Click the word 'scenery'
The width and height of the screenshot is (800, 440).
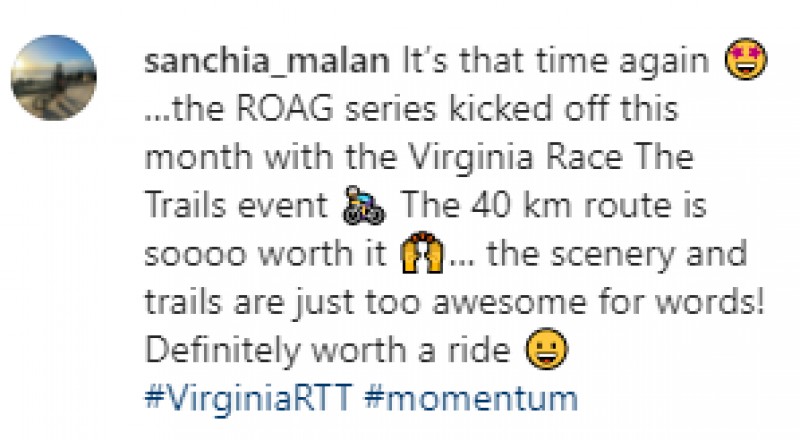[x=613, y=255]
